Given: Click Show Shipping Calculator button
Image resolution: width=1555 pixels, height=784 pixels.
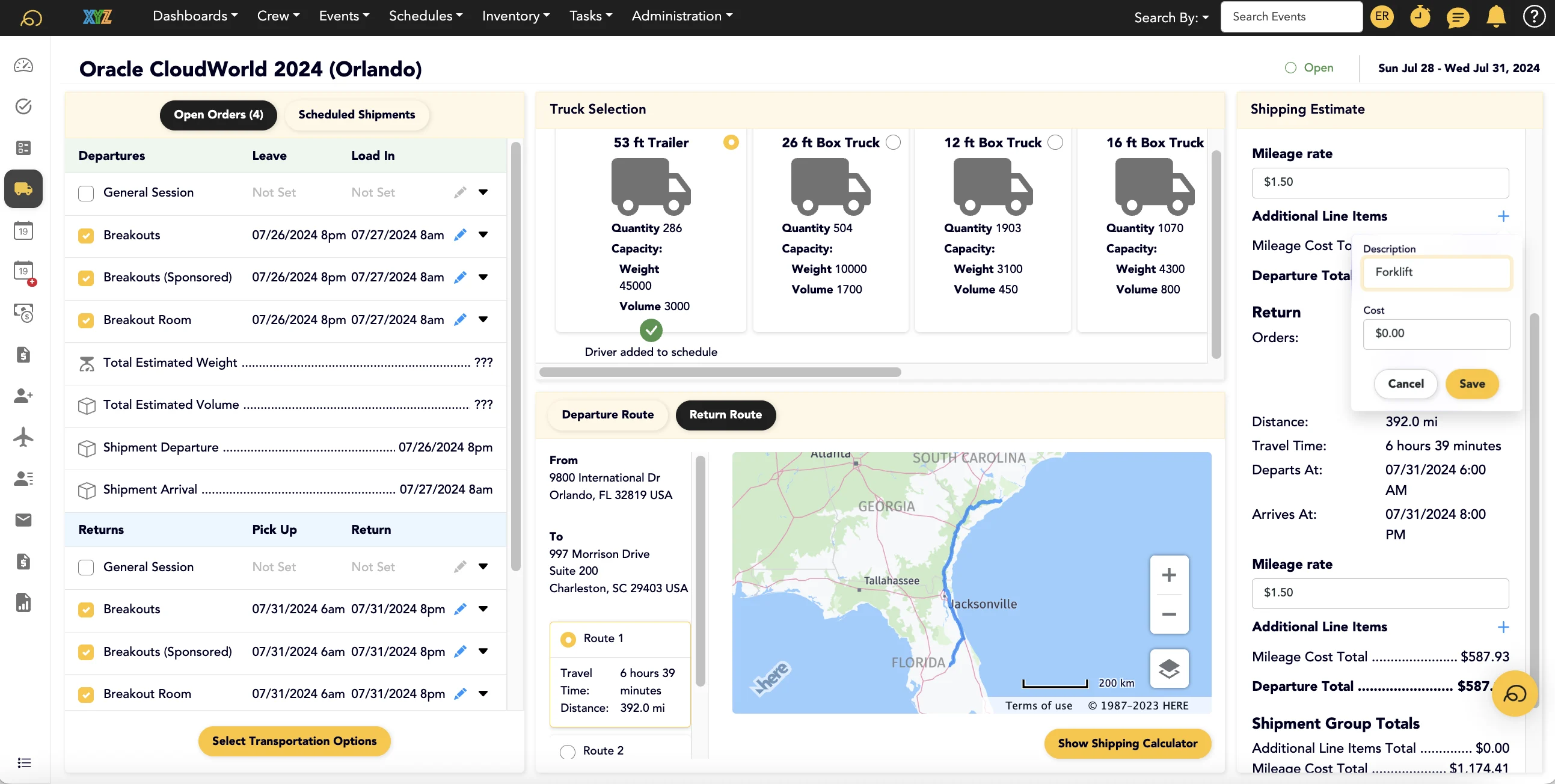Looking at the screenshot, I should 1127,744.
